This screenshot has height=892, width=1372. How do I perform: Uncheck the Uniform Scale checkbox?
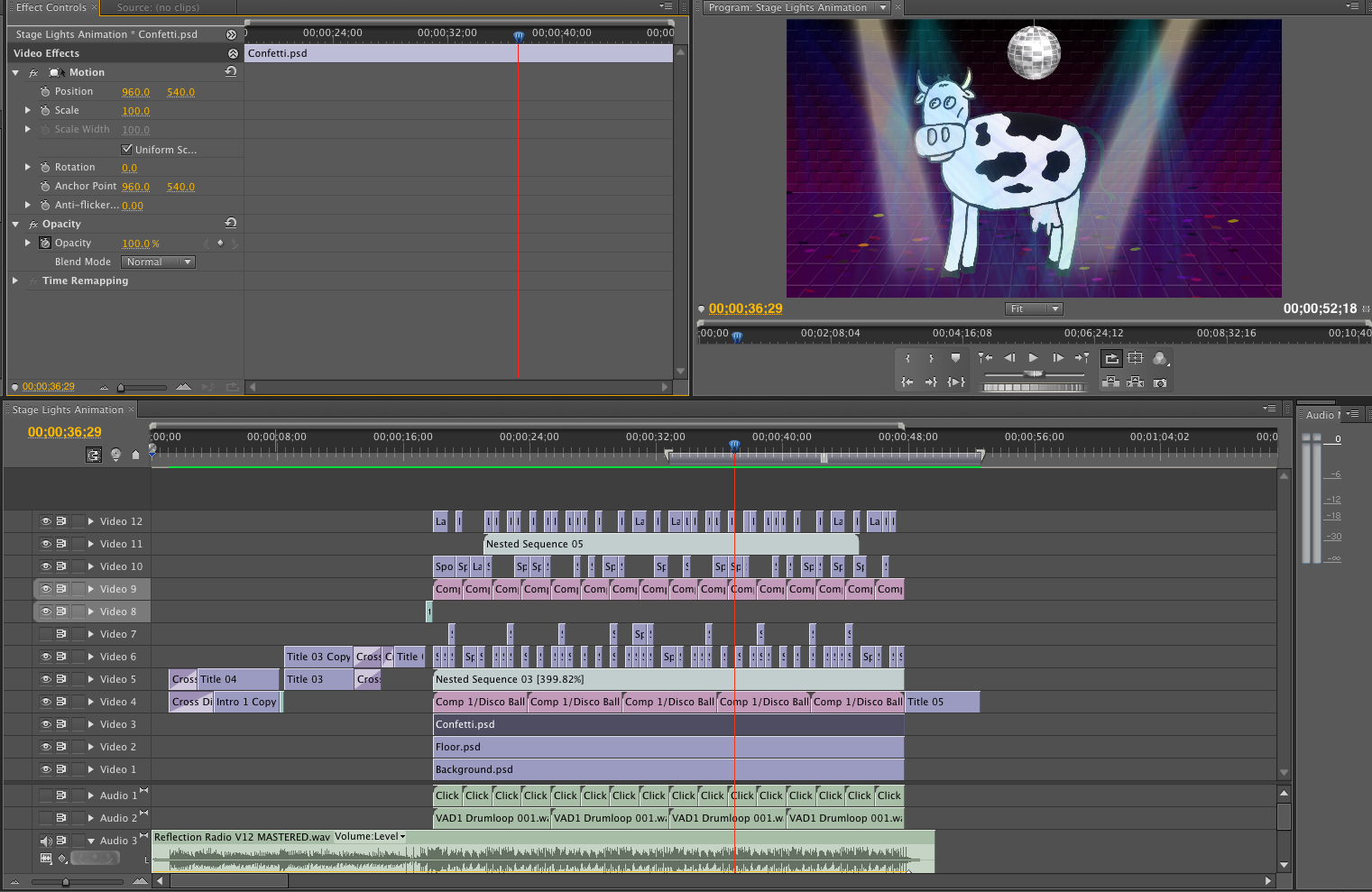click(127, 150)
